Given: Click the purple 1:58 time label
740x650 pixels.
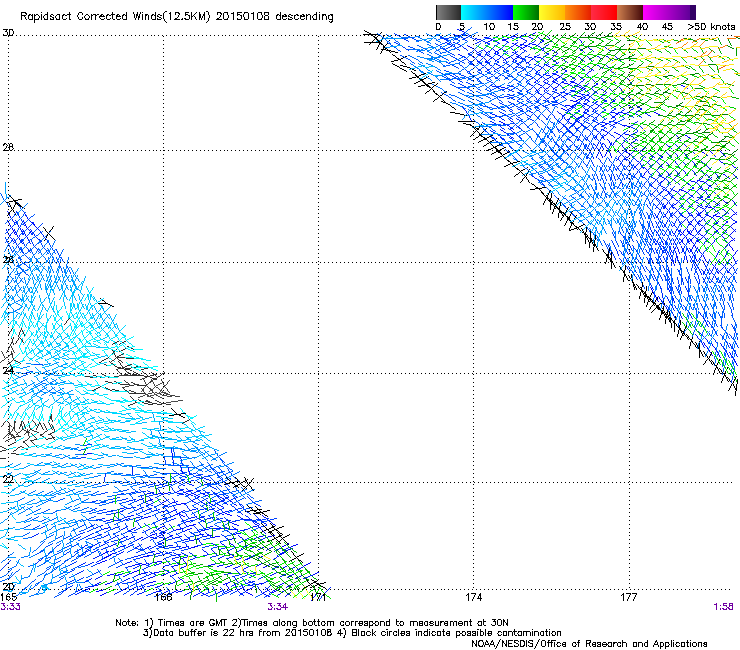Looking at the screenshot, I should coord(723,607).
